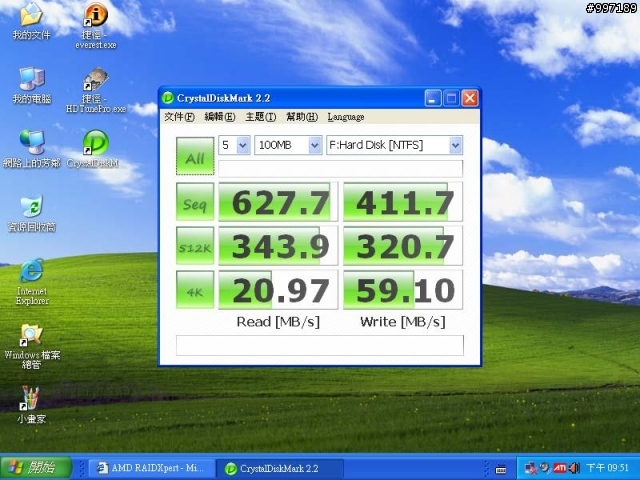Start the 4K benchmark test
Viewport: 640px width, 480px height.
tap(195, 290)
